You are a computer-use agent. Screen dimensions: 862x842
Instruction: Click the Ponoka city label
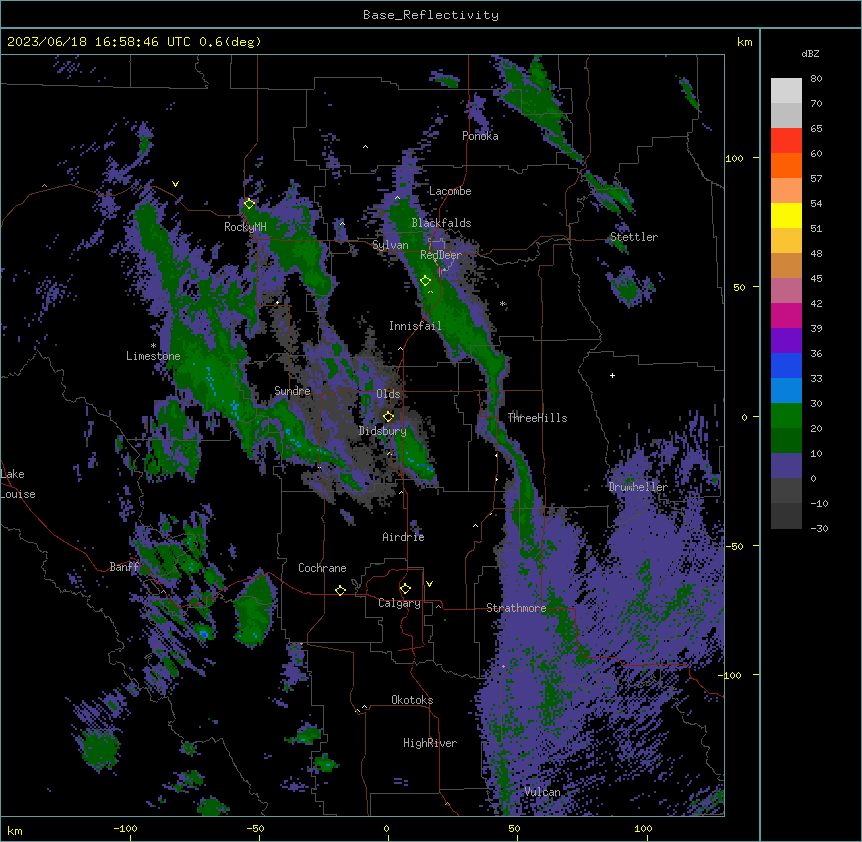pyautogui.click(x=480, y=136)
